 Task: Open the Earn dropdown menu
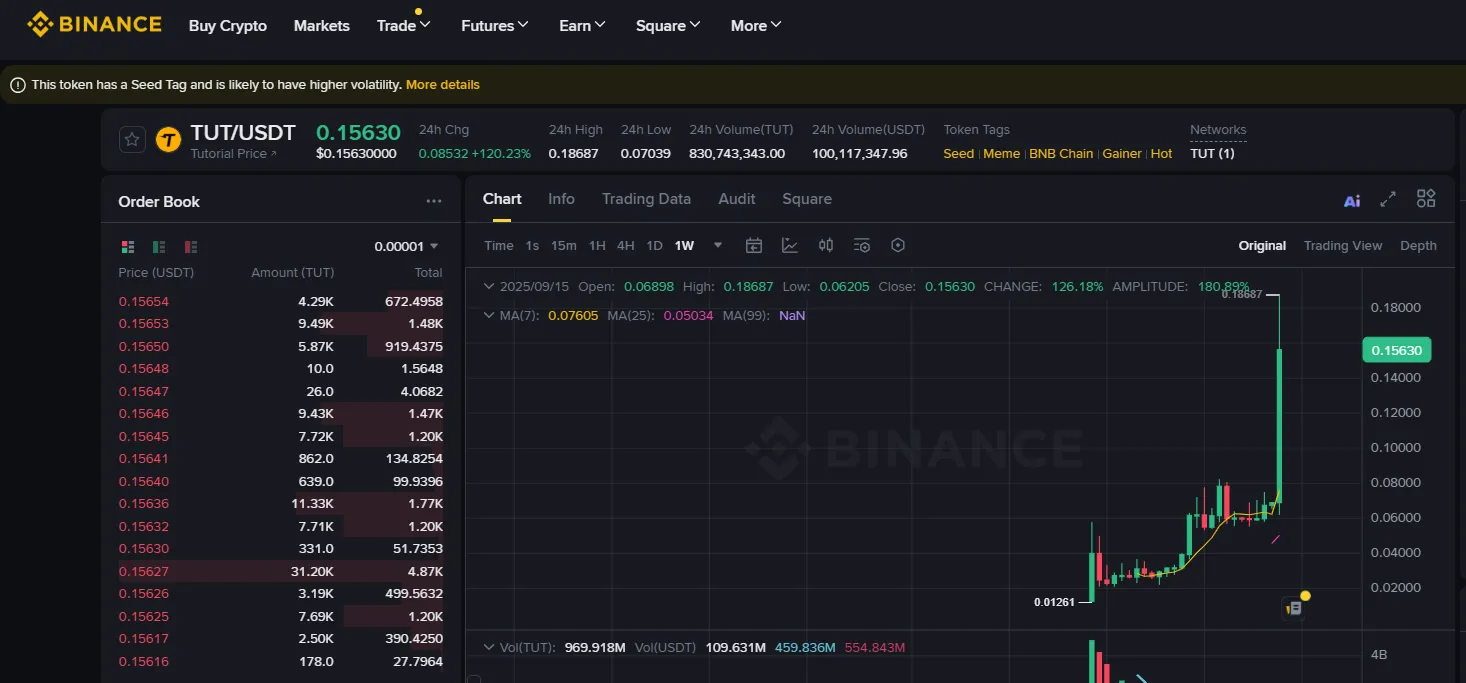coord(582,25)
